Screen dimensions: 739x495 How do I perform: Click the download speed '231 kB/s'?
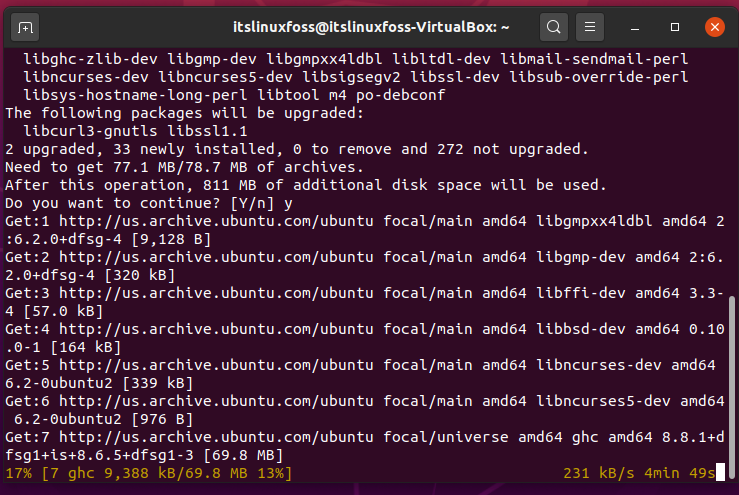[599, 473]
